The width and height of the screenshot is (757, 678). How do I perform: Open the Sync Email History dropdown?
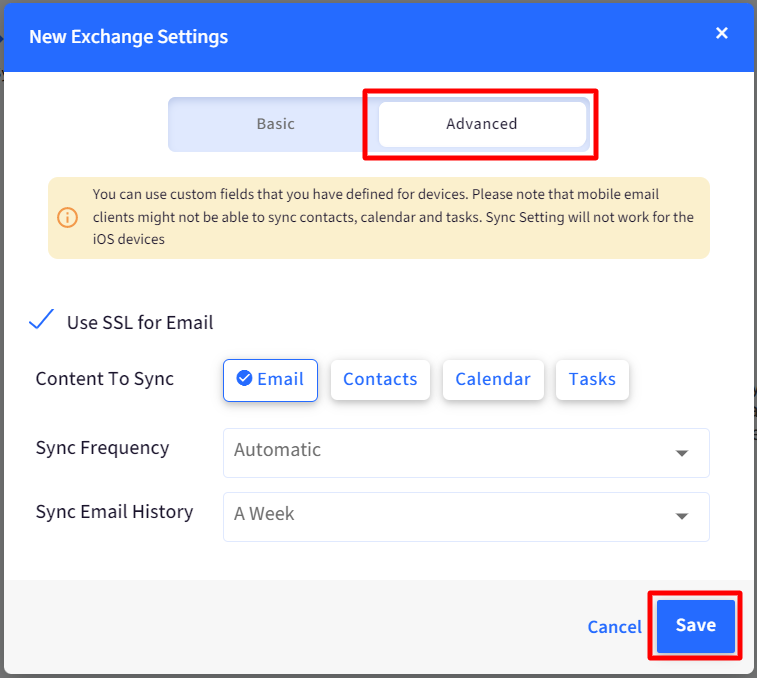click(466, 517)
